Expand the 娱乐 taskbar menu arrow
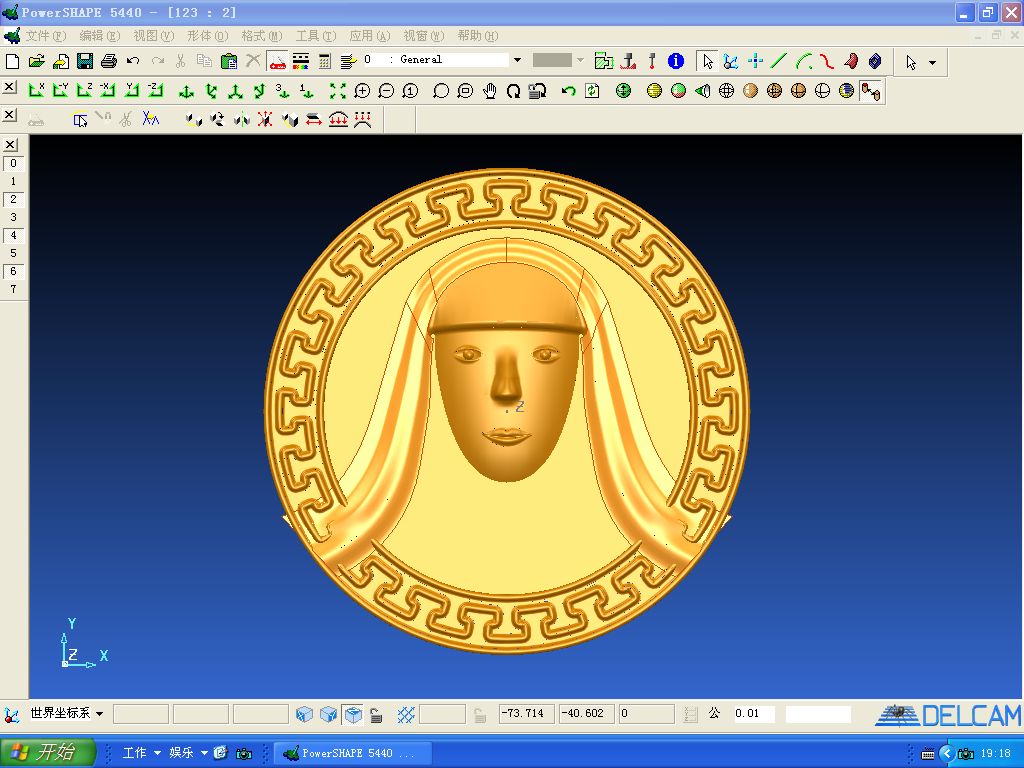 (204, 753)
